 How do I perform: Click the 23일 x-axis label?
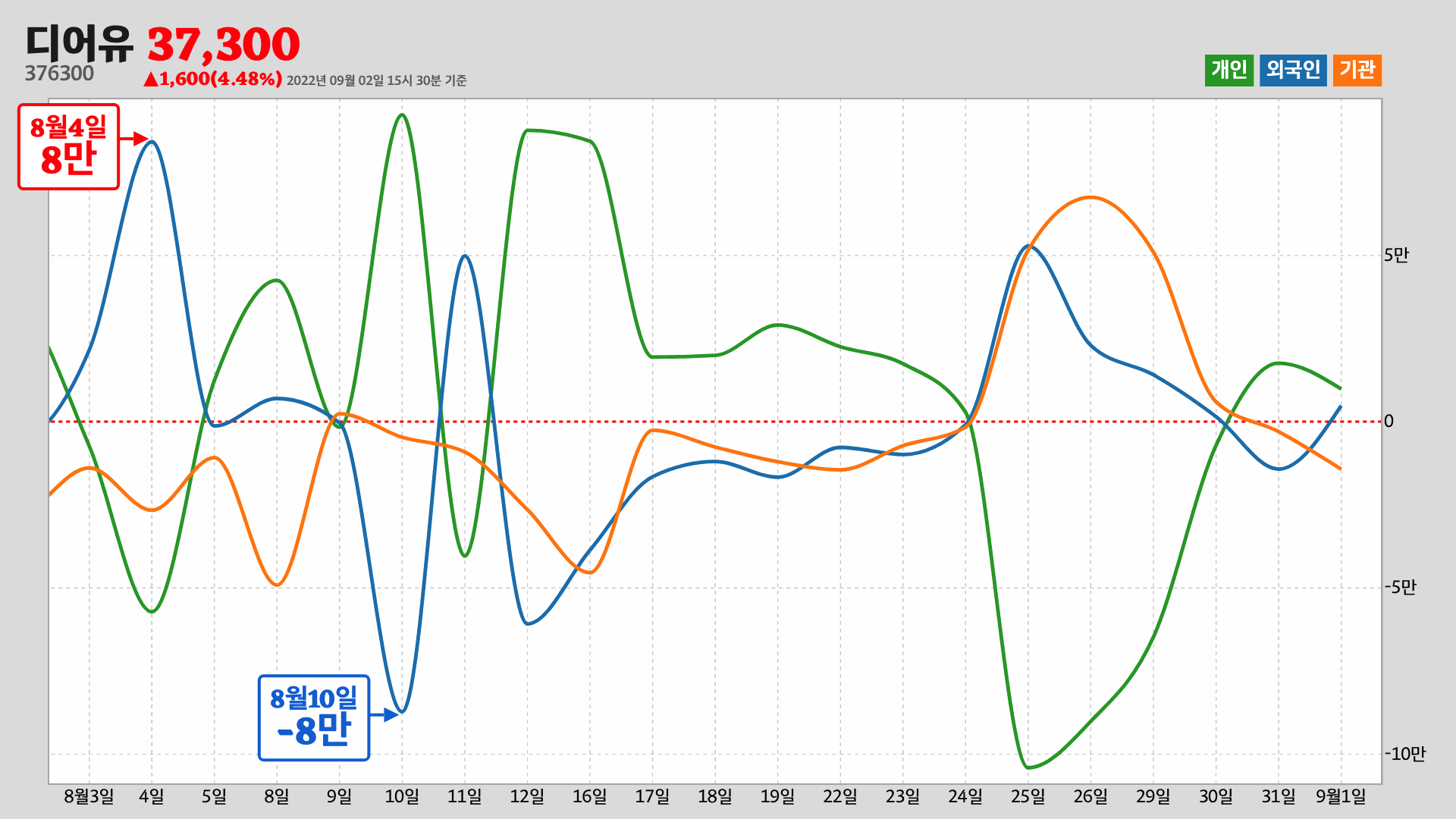902,796
